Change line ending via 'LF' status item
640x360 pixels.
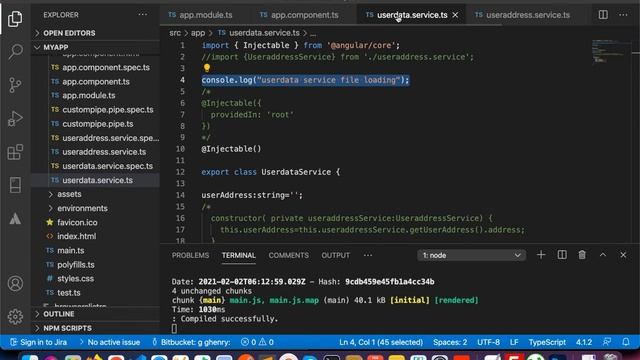(514, 342)
